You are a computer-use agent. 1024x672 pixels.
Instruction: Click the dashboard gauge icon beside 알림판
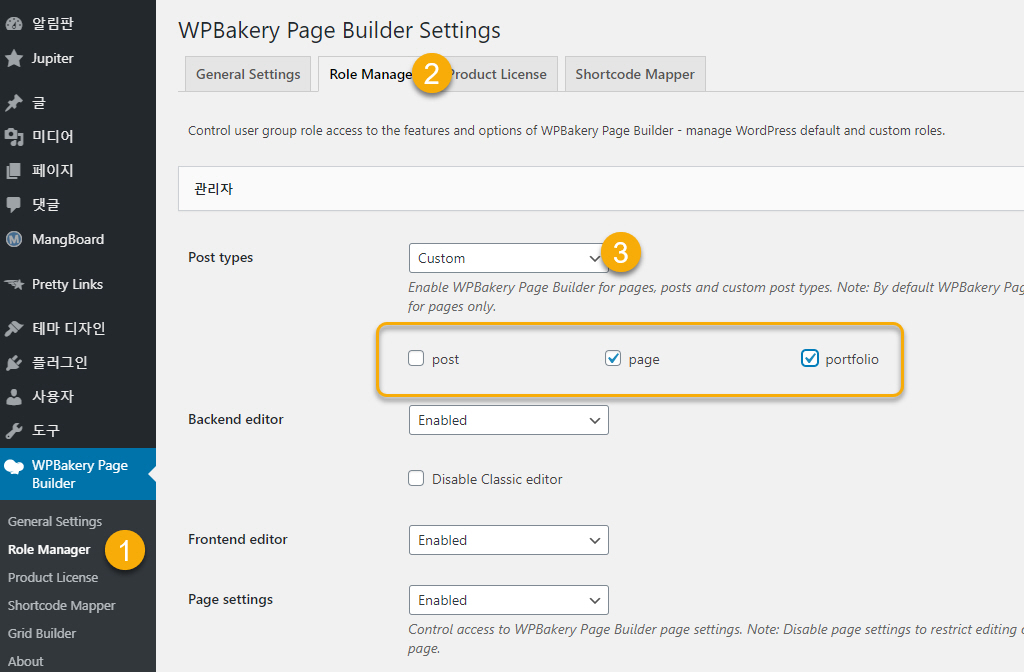(x=14, y=24)
